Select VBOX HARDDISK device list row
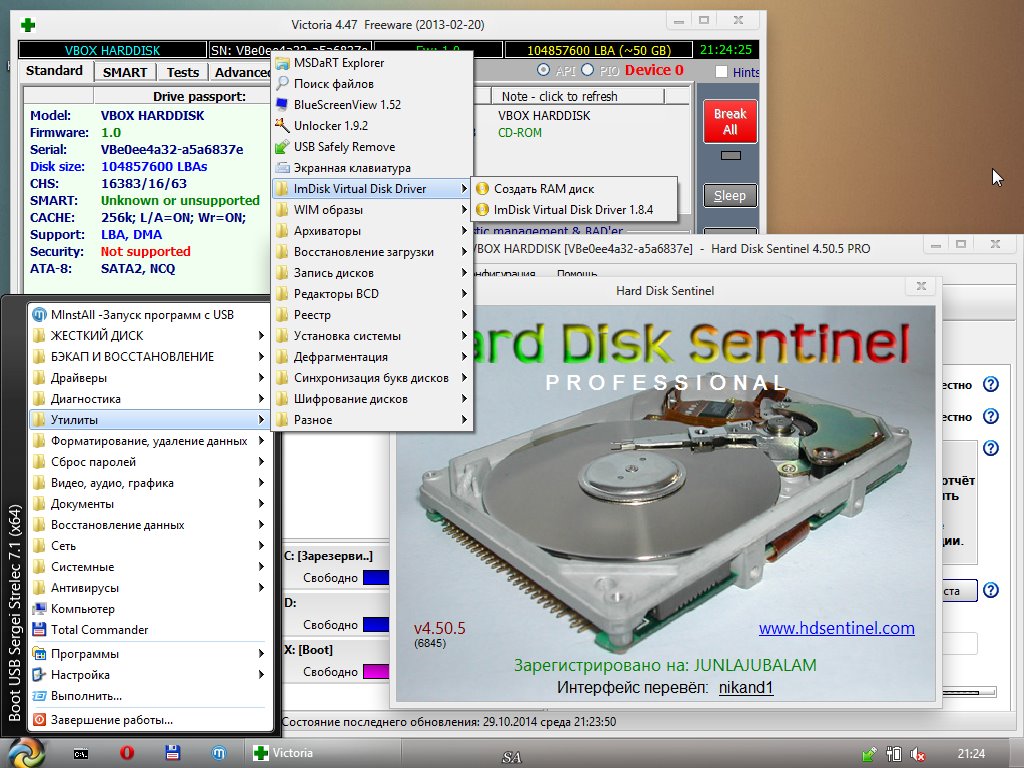The image size is (1024, 768). (x=544, y=116)
